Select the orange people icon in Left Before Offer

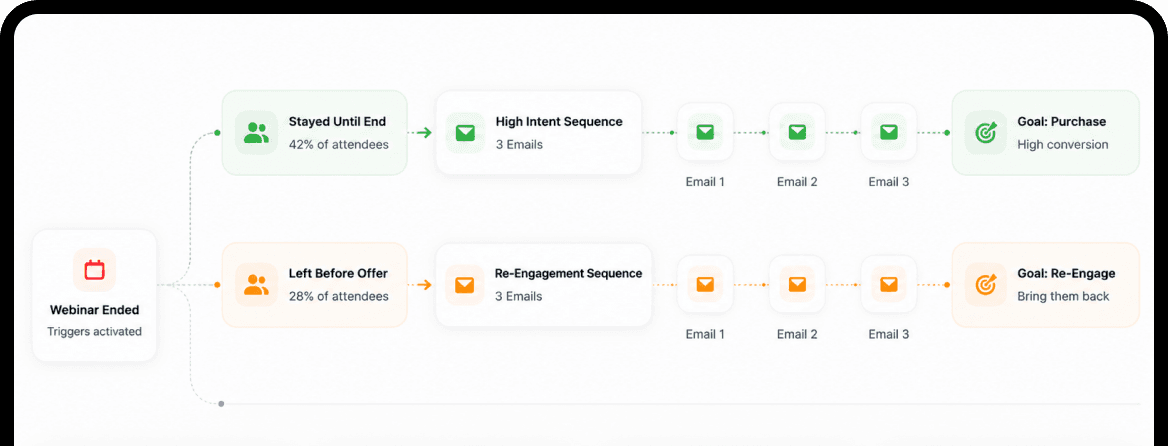coord(256,284)
